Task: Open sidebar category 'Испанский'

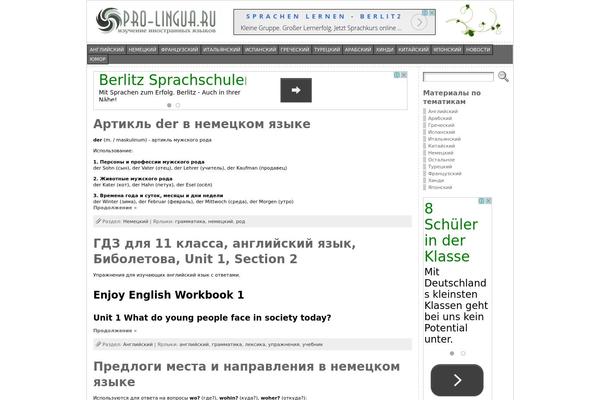Action: coord(442,132)
